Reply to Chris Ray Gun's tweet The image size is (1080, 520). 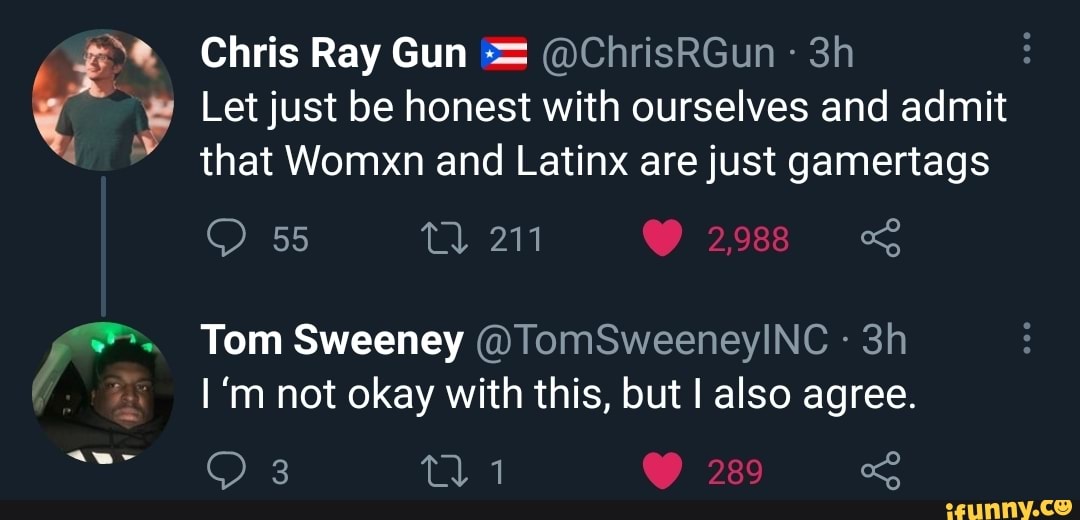click(230, 240)
